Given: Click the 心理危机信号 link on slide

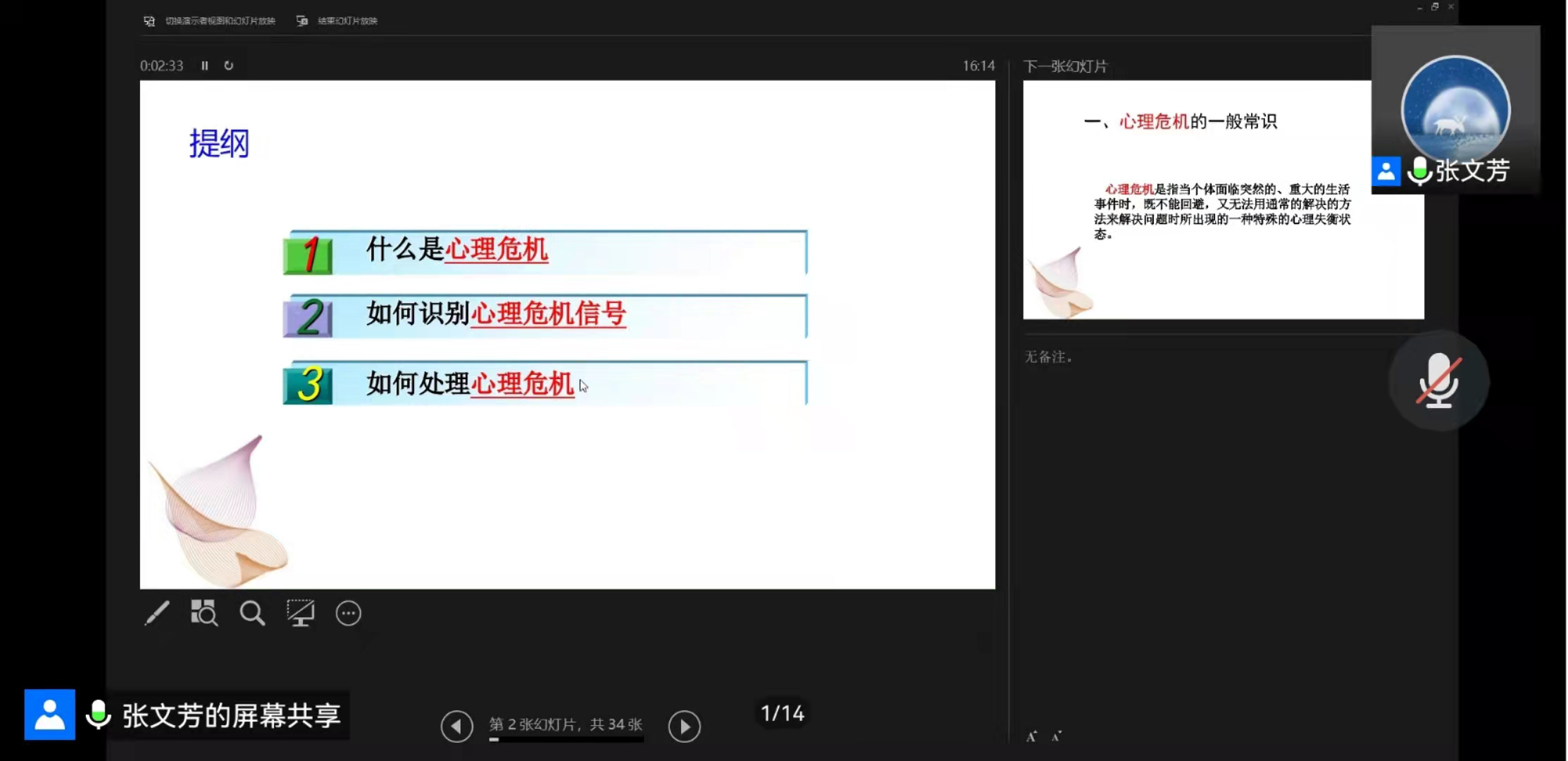Looking at the screenshot, I should pyautogui.click(x=548, y=314).
